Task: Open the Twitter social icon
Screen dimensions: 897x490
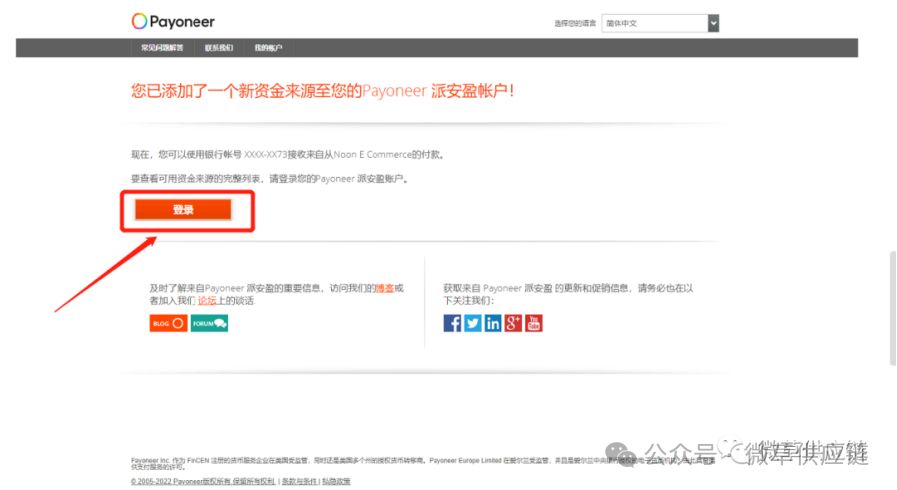Action: click(473, 323)
